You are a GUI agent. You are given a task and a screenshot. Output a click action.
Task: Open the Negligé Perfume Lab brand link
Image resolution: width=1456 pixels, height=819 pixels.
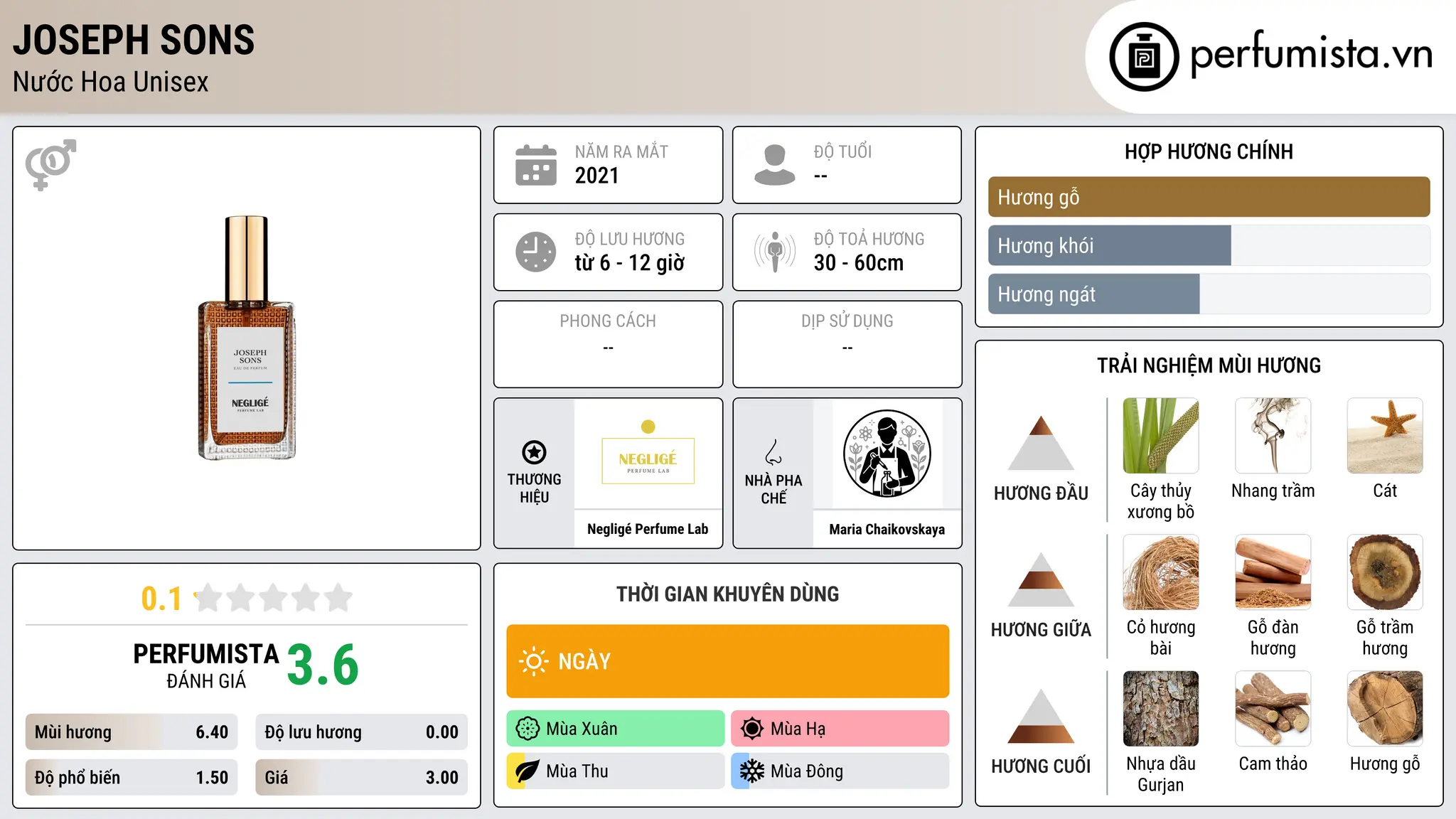648,529
